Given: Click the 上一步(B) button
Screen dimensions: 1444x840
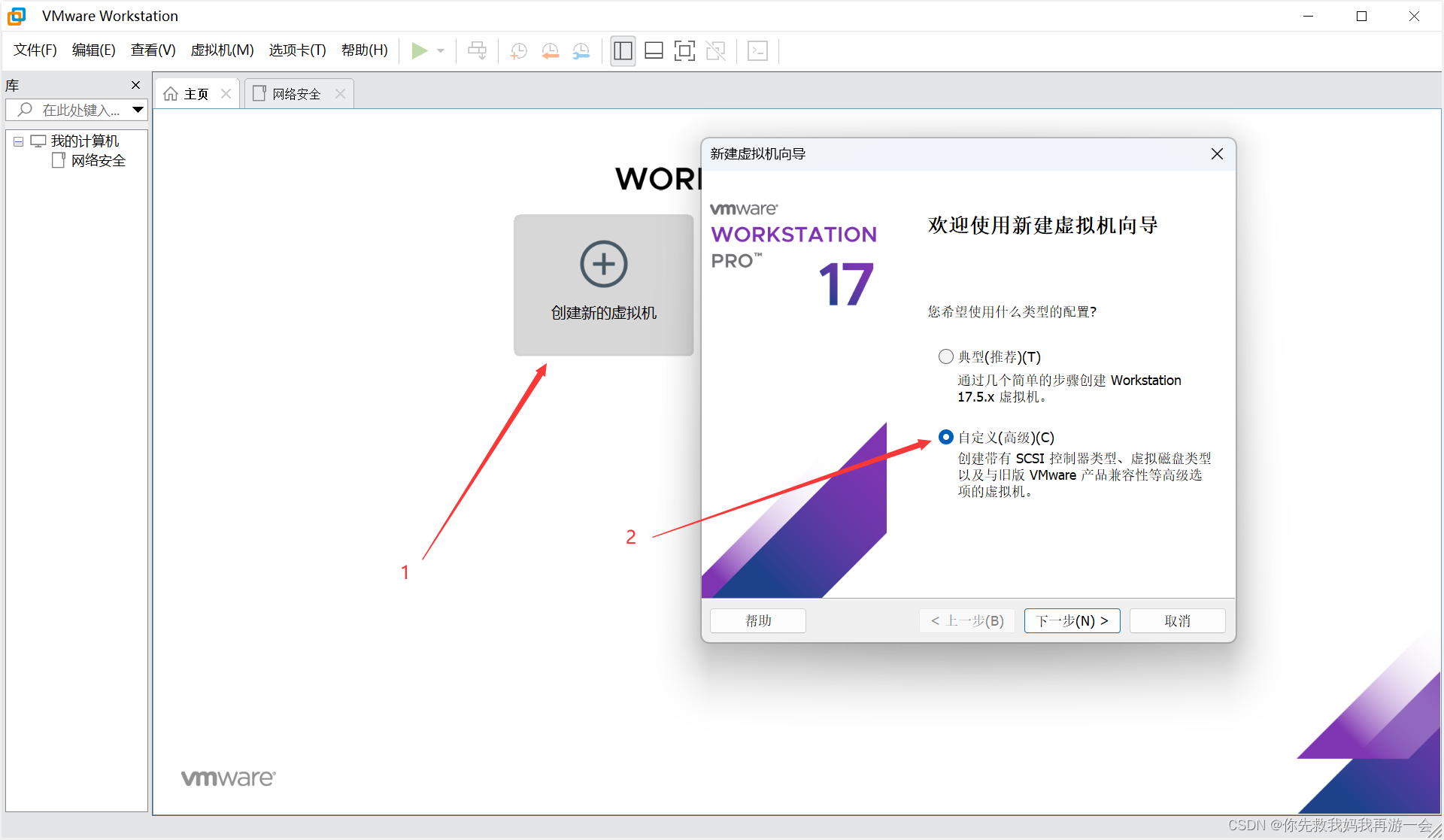Looking at the screenshot, I should (967, 620).
